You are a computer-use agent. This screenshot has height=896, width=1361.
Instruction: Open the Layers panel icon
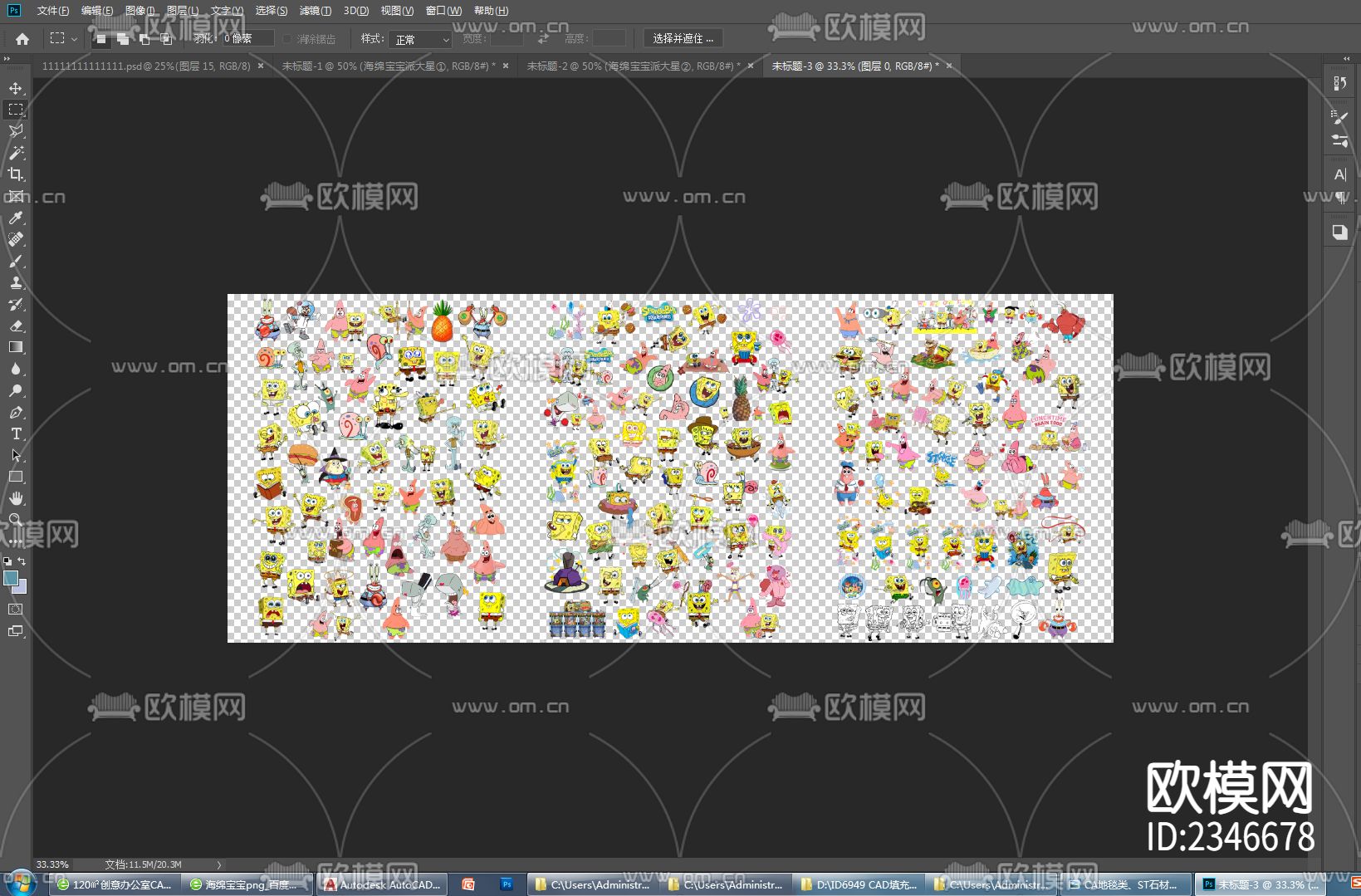click(x=1339, y=232)
